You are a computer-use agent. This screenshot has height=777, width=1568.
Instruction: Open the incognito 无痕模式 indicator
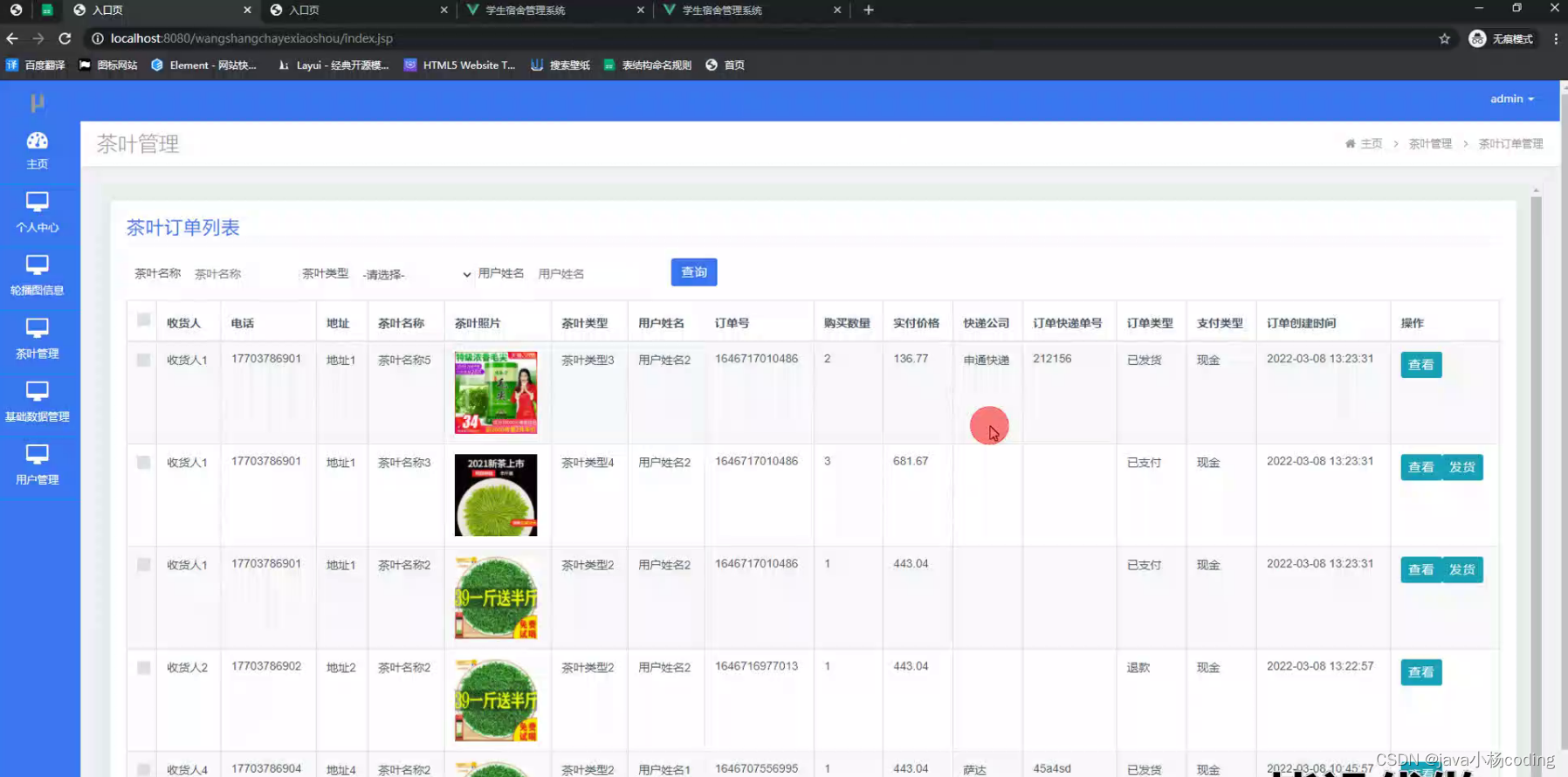1501,38
